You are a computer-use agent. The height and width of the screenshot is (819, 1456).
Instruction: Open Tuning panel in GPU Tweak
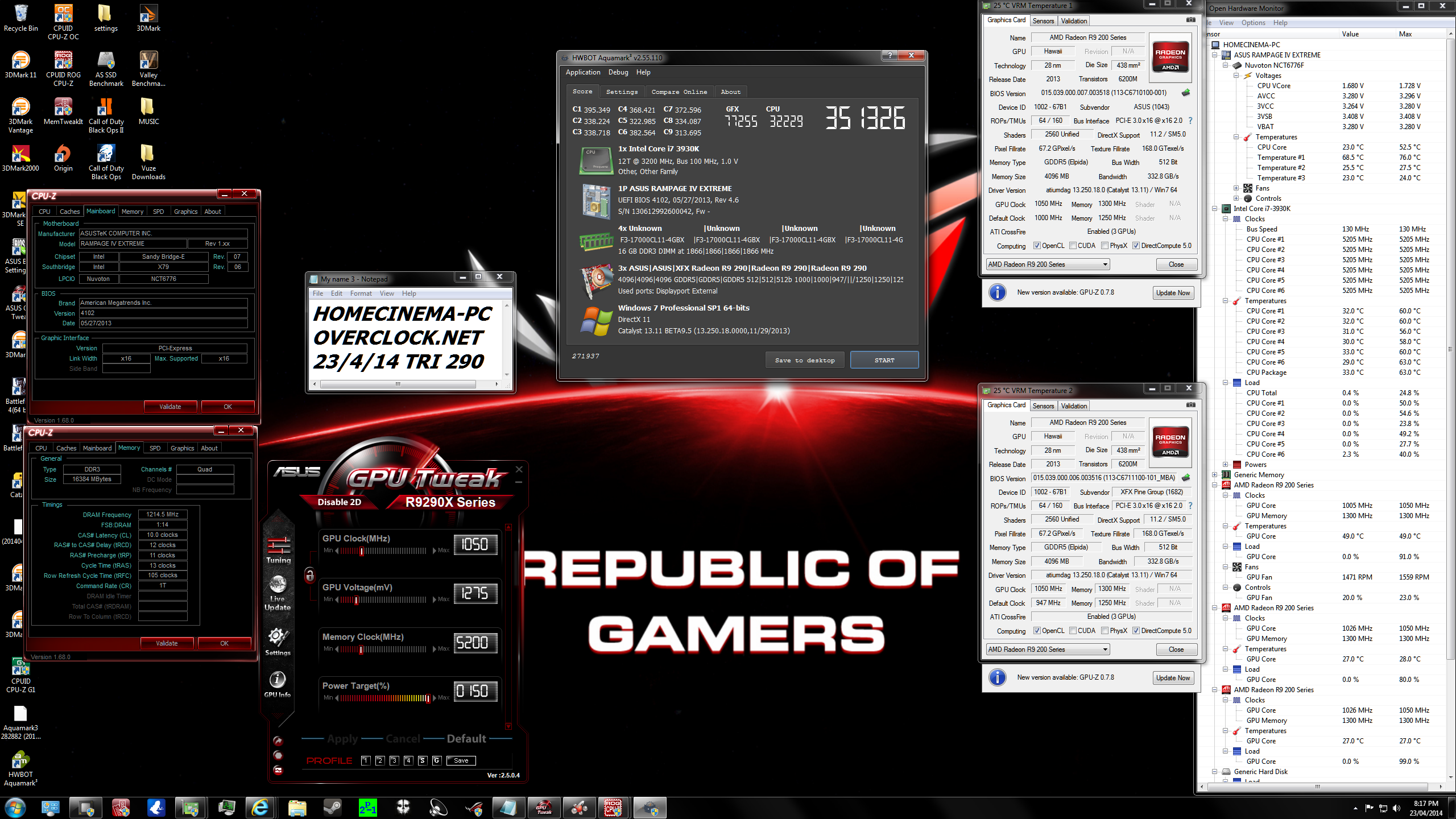[x=278, y=549]
